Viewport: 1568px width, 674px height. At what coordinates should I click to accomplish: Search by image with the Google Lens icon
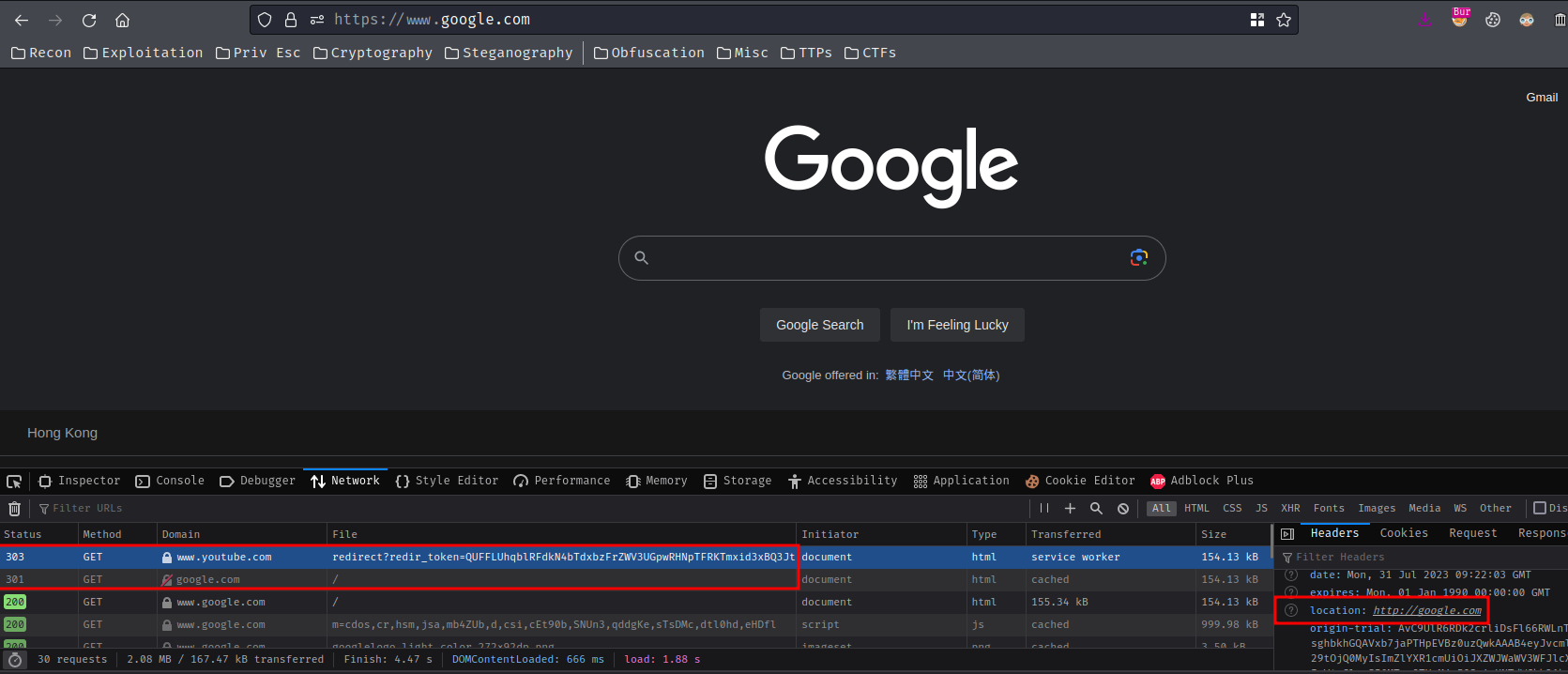[1138, 258]
